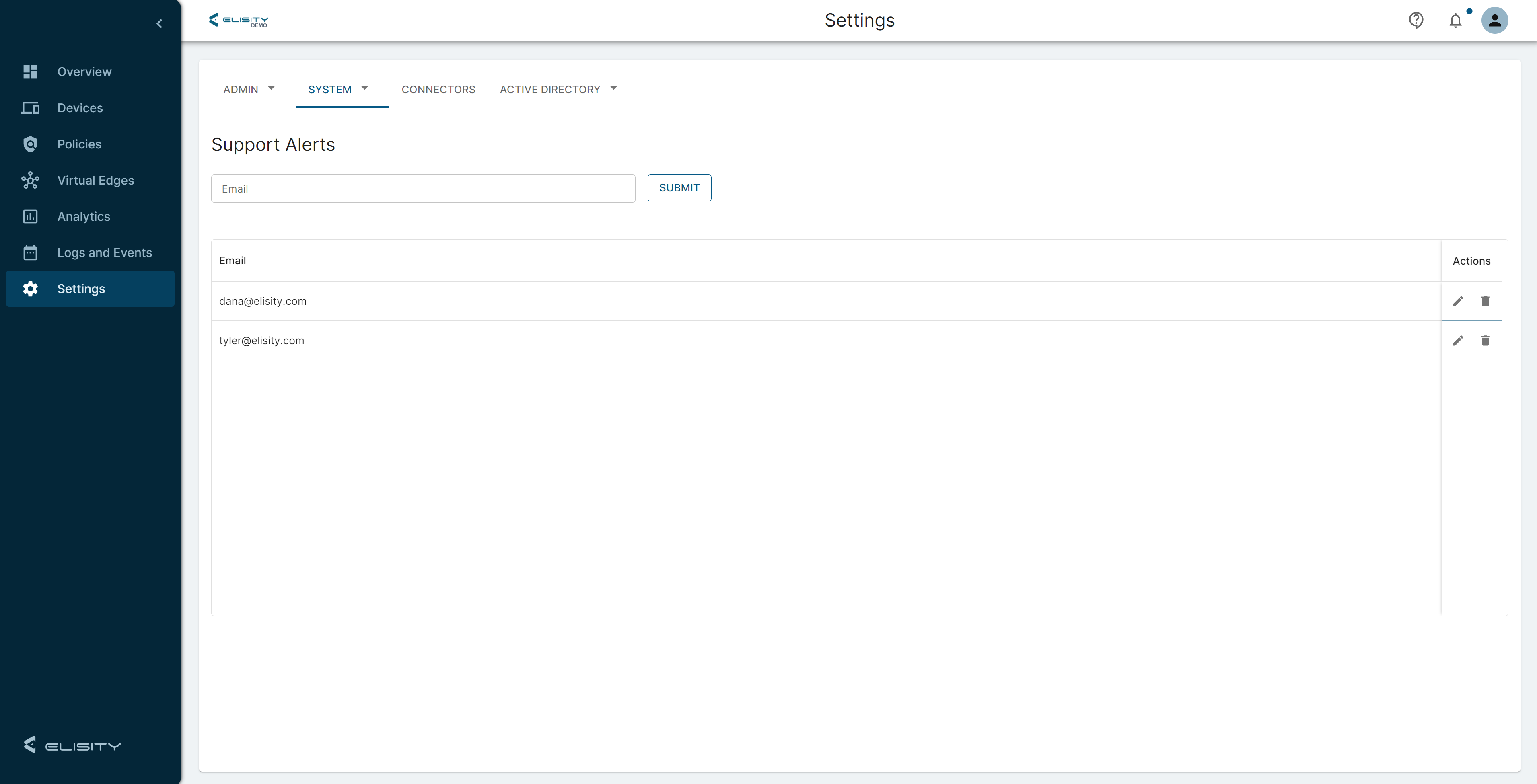
Task: Expand the ACTIVE DIRECTORY dropdown arrow
Action: pos(613,88)
